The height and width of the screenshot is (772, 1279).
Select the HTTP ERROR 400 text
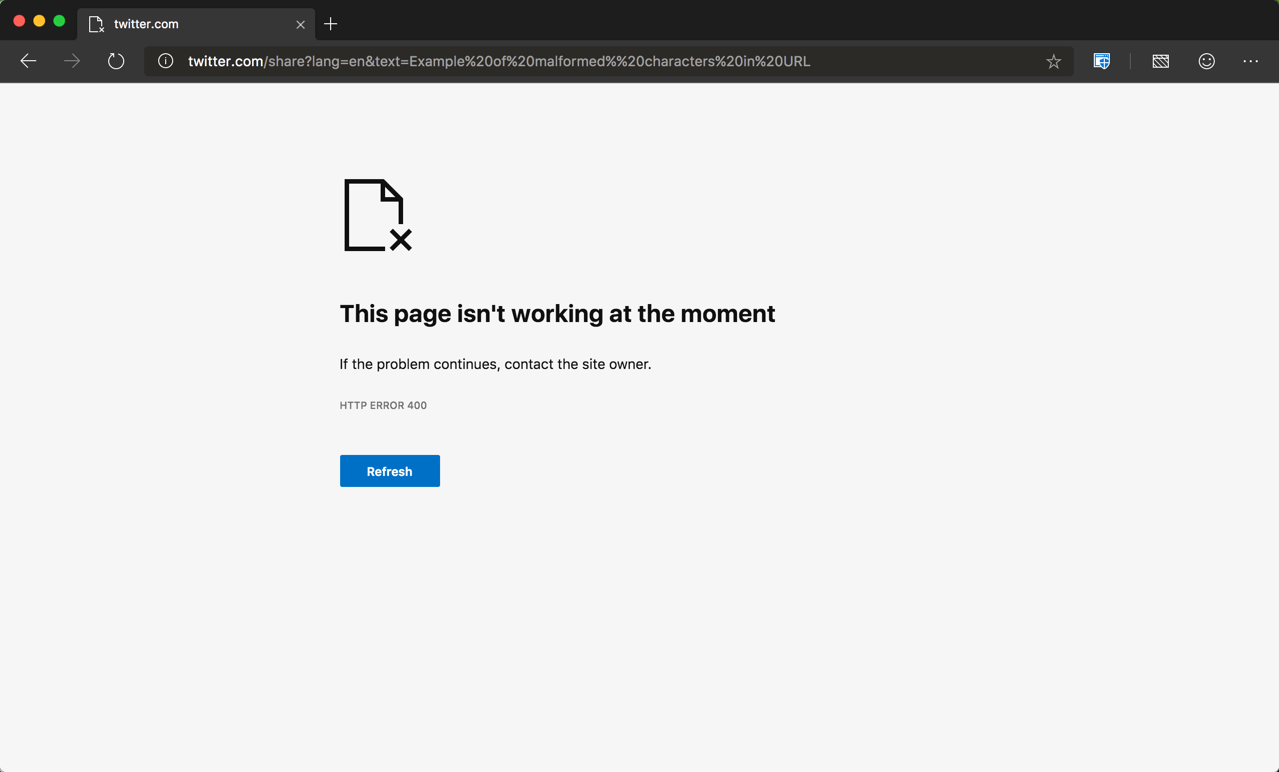click(383, 405)
